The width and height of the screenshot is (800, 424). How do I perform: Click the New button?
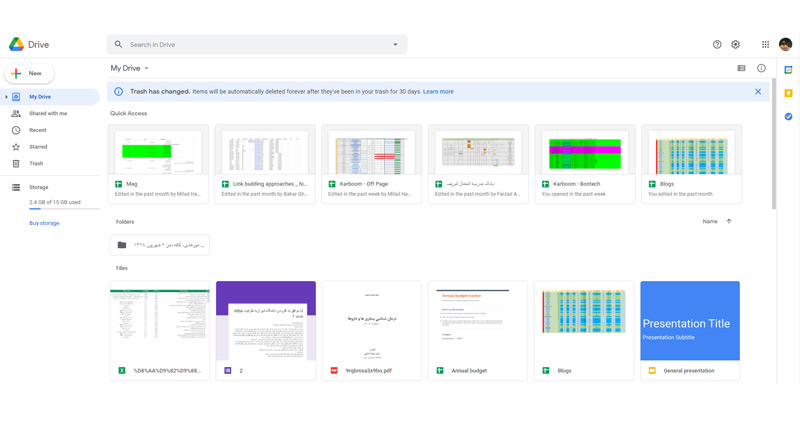tap(30, 73)
